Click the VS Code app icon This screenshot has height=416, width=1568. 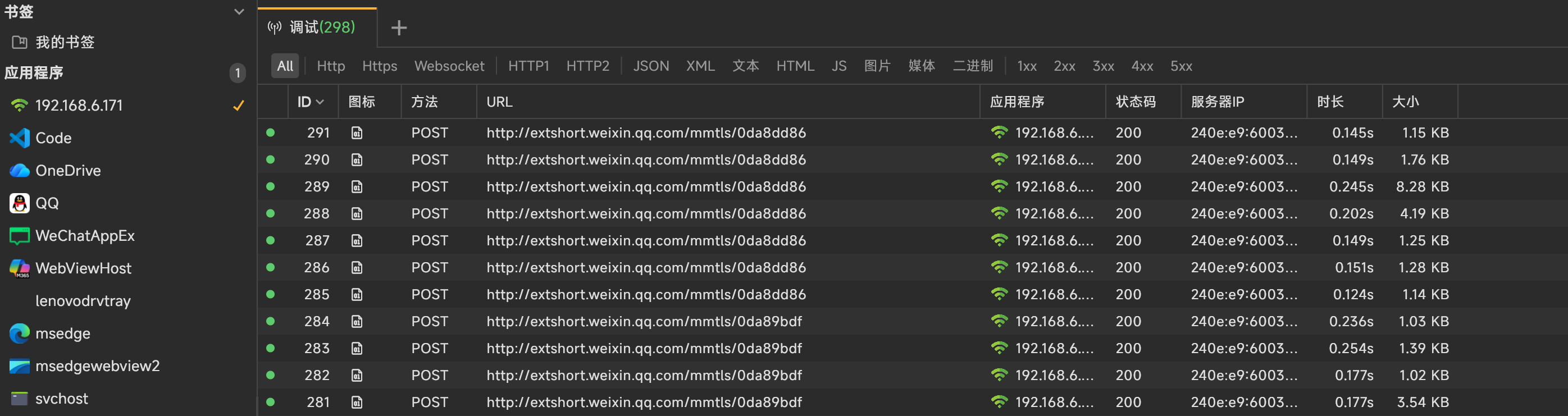[x=20, y=138]
